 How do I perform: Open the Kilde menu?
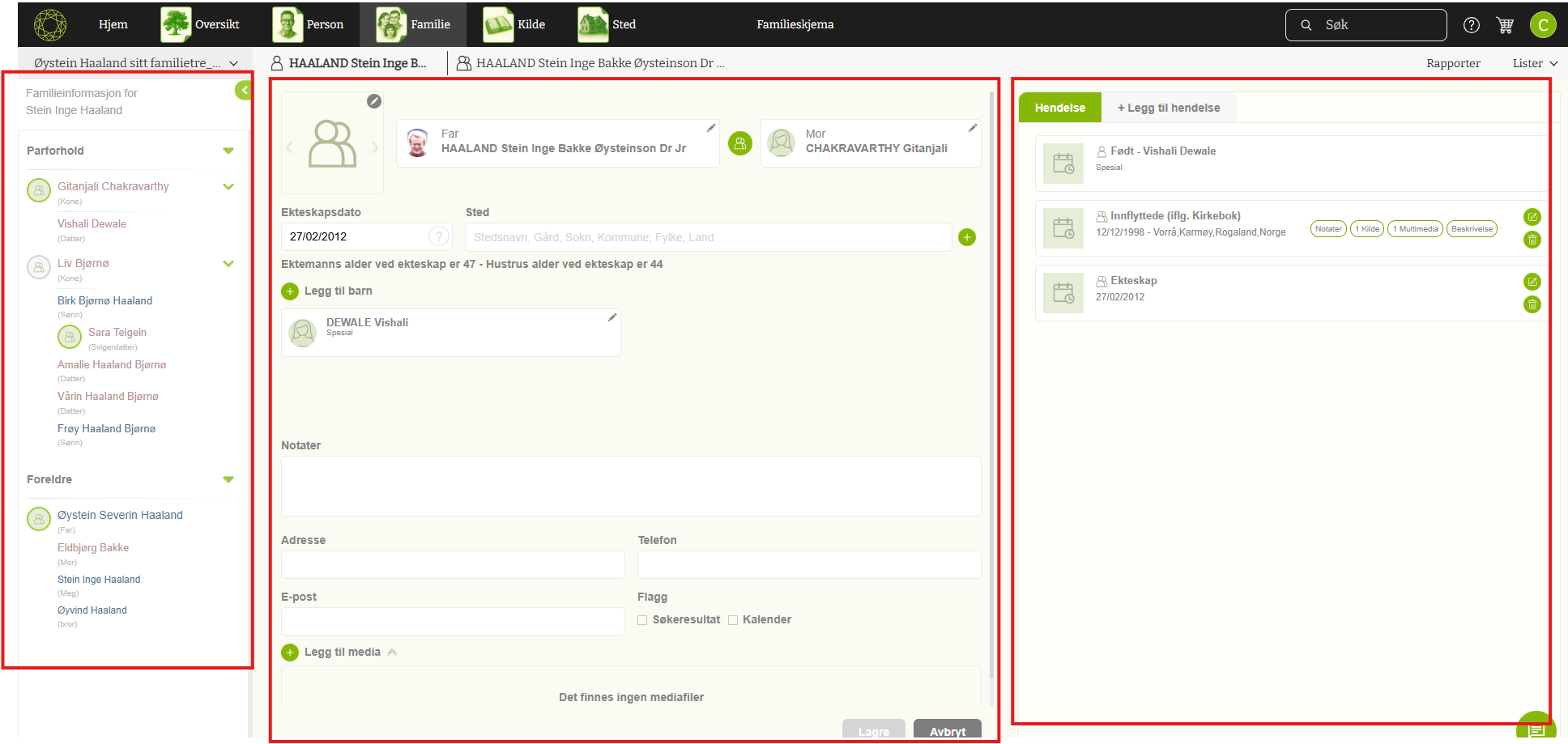[x=515, y=24]
